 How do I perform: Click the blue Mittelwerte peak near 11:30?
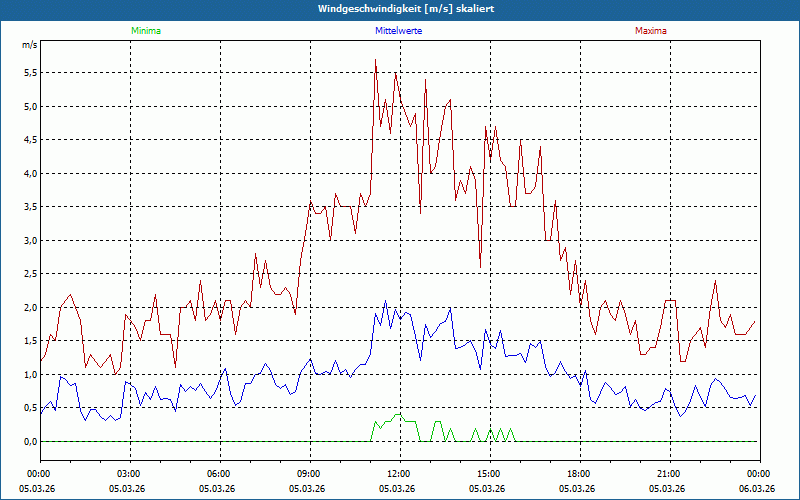[x=385, y=301]
